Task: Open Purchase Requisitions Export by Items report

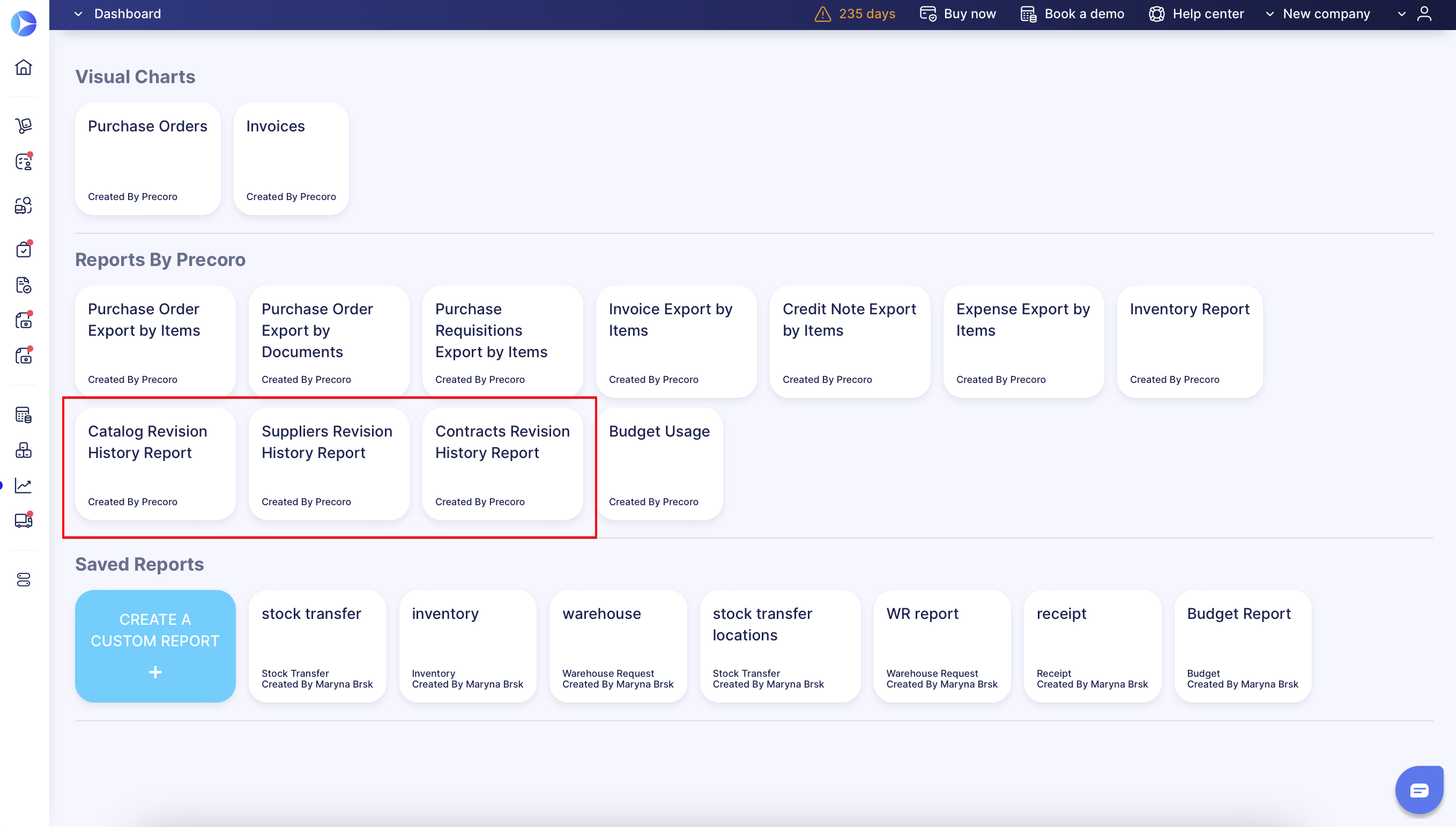Action: tap(502, 341)
